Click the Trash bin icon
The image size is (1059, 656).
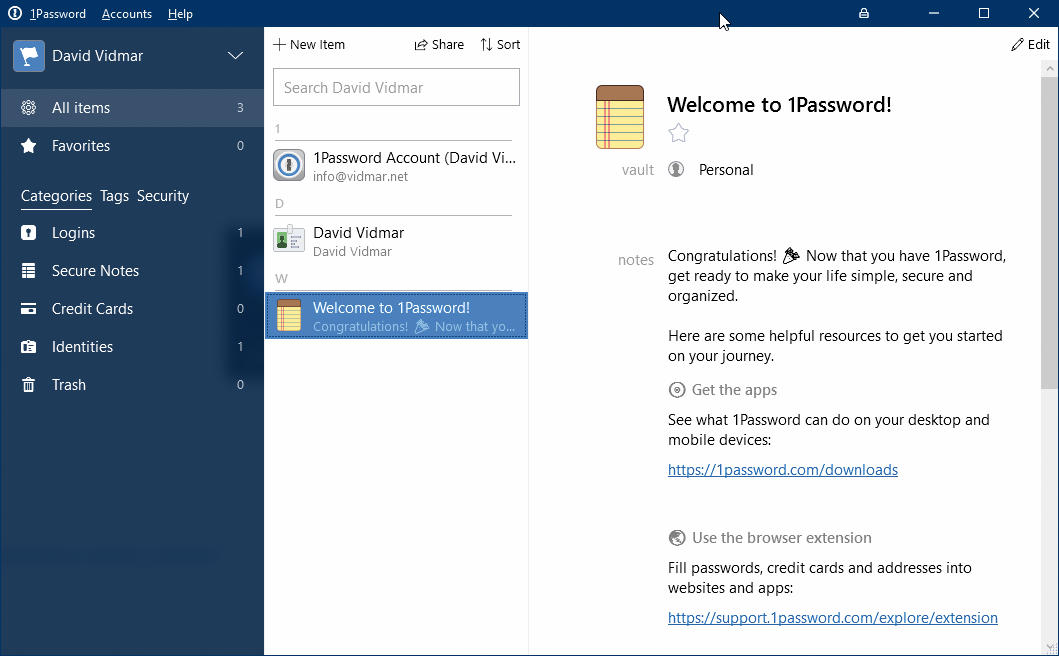click(x=28, y=384)
